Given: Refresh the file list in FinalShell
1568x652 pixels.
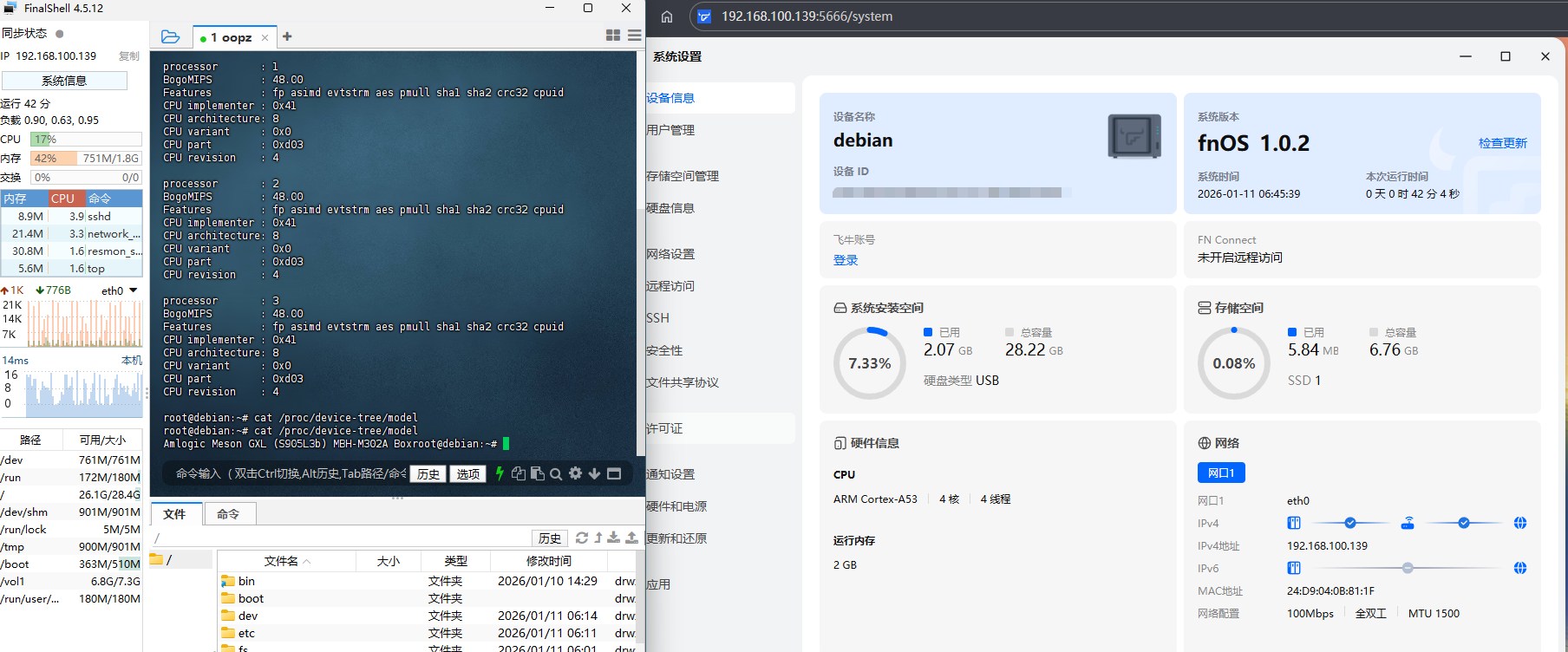Looking at the screenshot, I should 582,538.
